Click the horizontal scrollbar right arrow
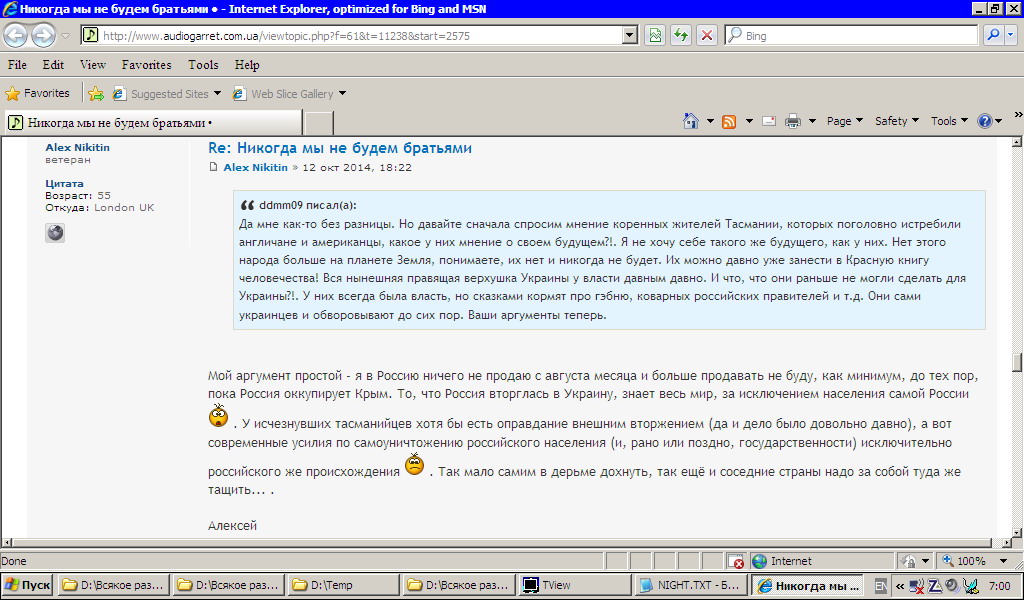 (x=1006, y=543)
